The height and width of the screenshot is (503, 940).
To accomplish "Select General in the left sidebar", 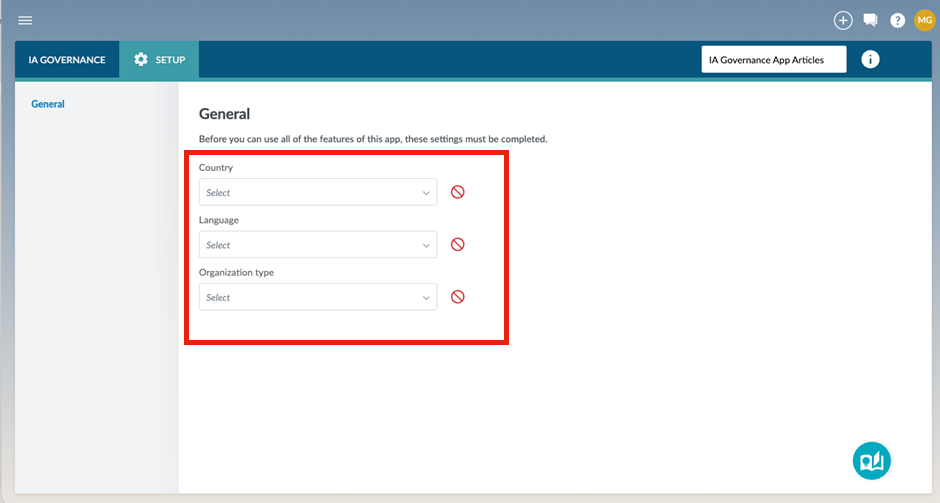I will point(48,104).
